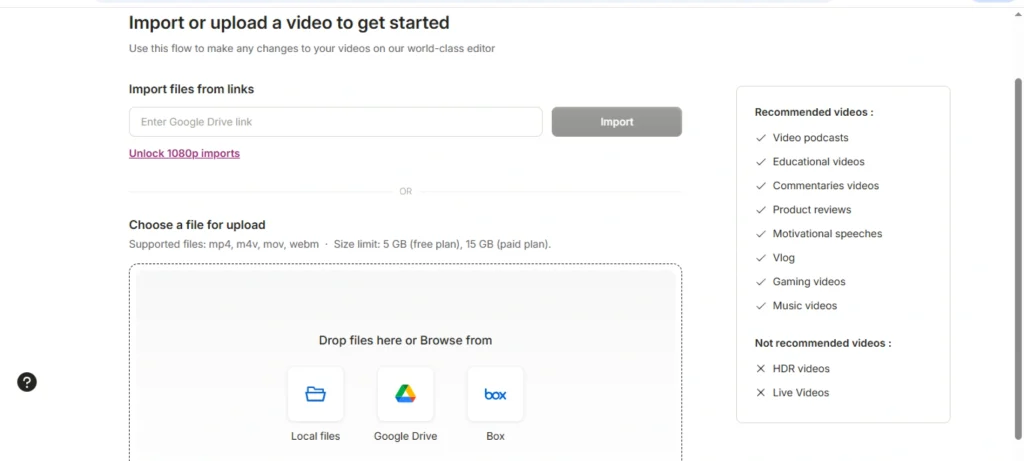Click the Box label under its icon
The width and height of the screenshot is (1024, 461).
(495, 436)
